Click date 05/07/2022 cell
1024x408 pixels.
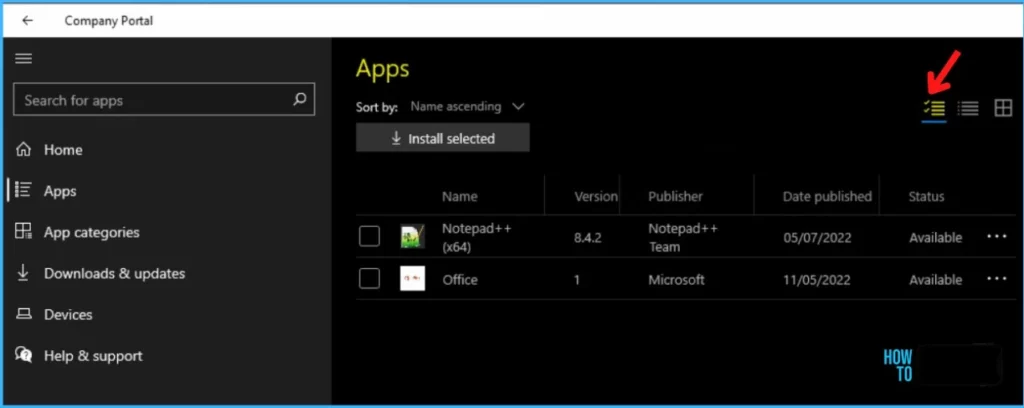pos(818,238)
